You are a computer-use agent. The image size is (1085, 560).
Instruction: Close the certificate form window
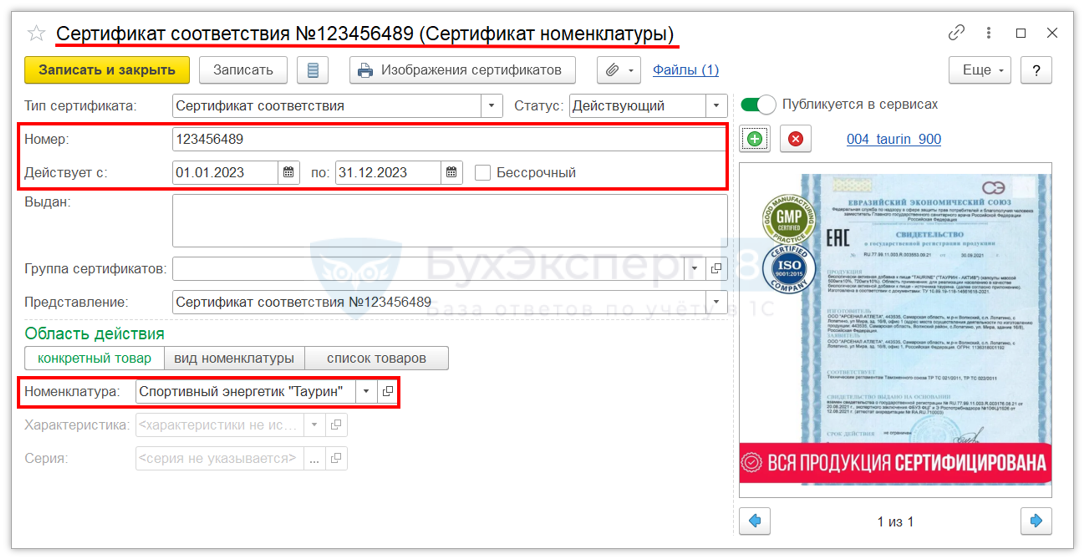coord(1052,33)
